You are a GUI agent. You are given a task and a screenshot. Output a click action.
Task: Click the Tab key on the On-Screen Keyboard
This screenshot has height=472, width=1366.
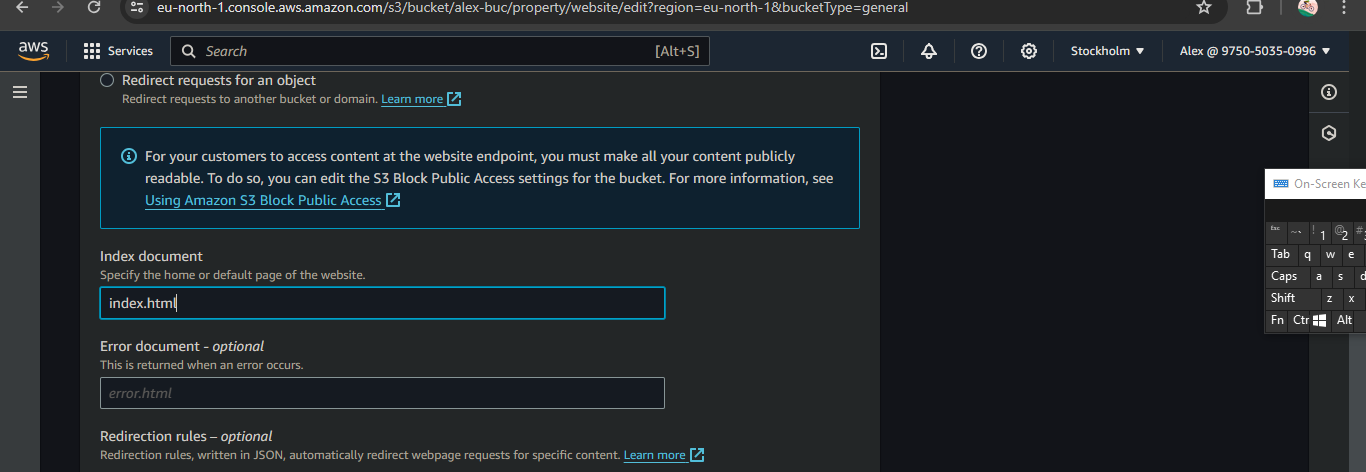click(1281, 254)
